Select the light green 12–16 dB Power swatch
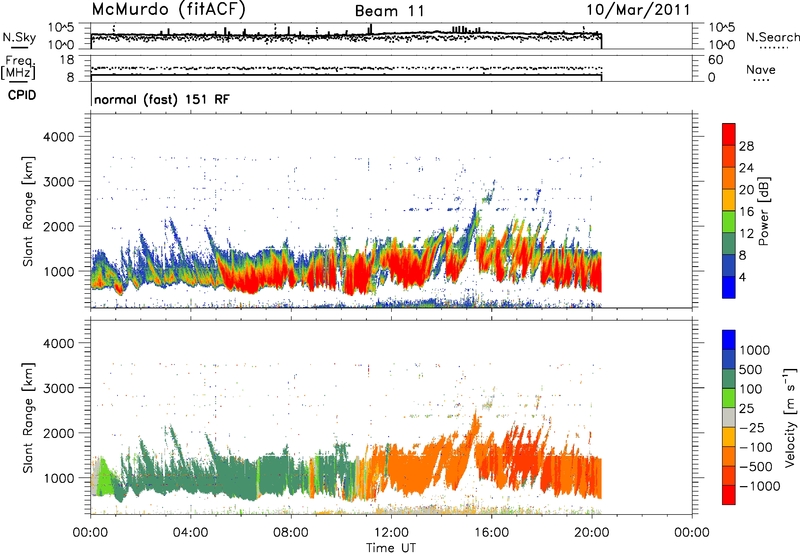Screen dimensions: 800x554 coord(729,222)
